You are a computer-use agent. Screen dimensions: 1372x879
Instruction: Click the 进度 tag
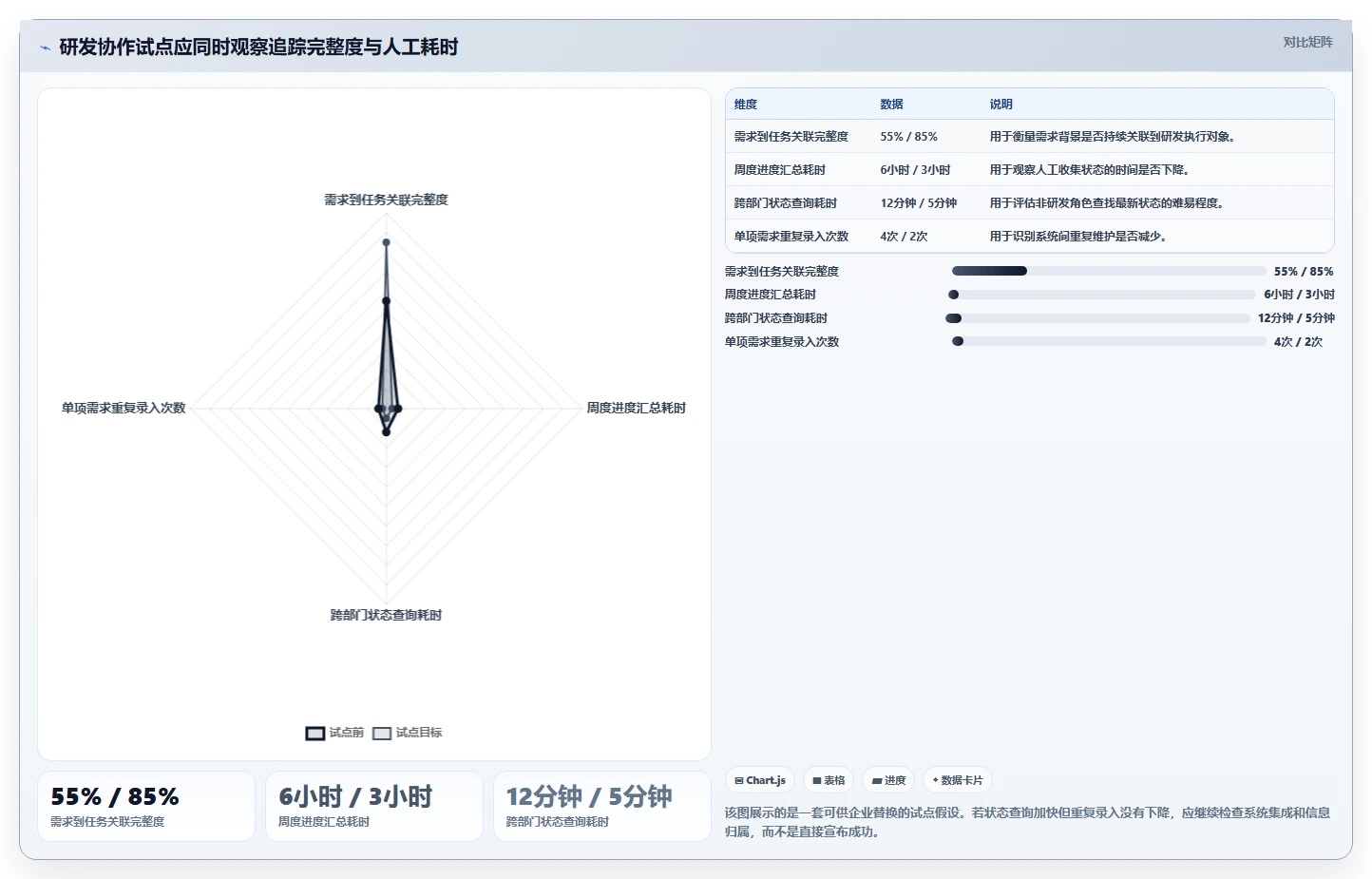point(888,780)
